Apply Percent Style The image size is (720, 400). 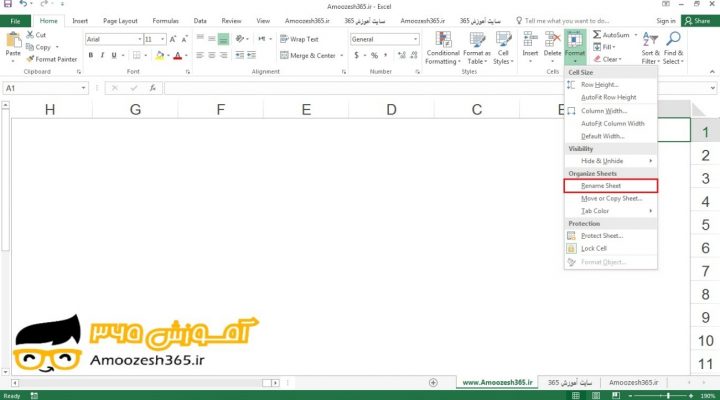click(x=375, y=56)
